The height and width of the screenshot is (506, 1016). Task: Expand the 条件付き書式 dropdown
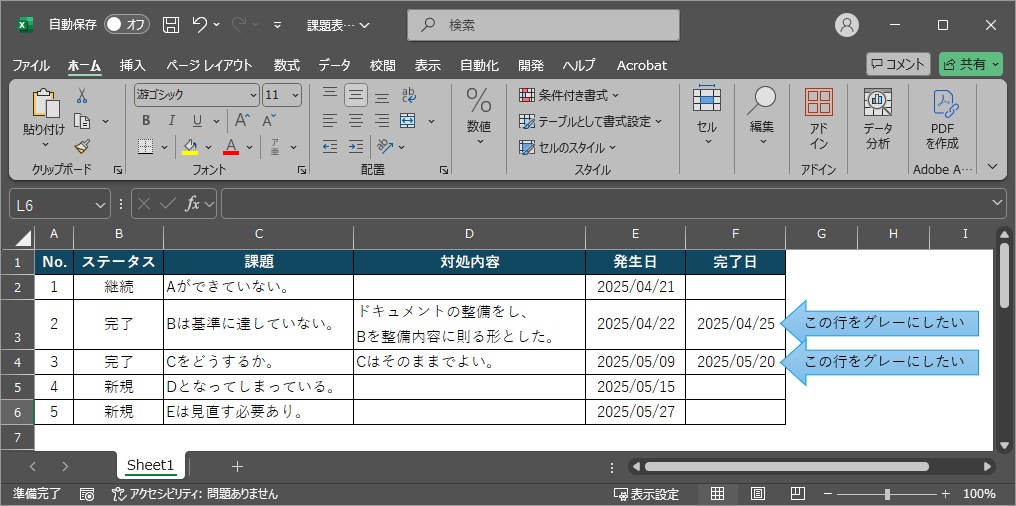(x=569, y=96)
